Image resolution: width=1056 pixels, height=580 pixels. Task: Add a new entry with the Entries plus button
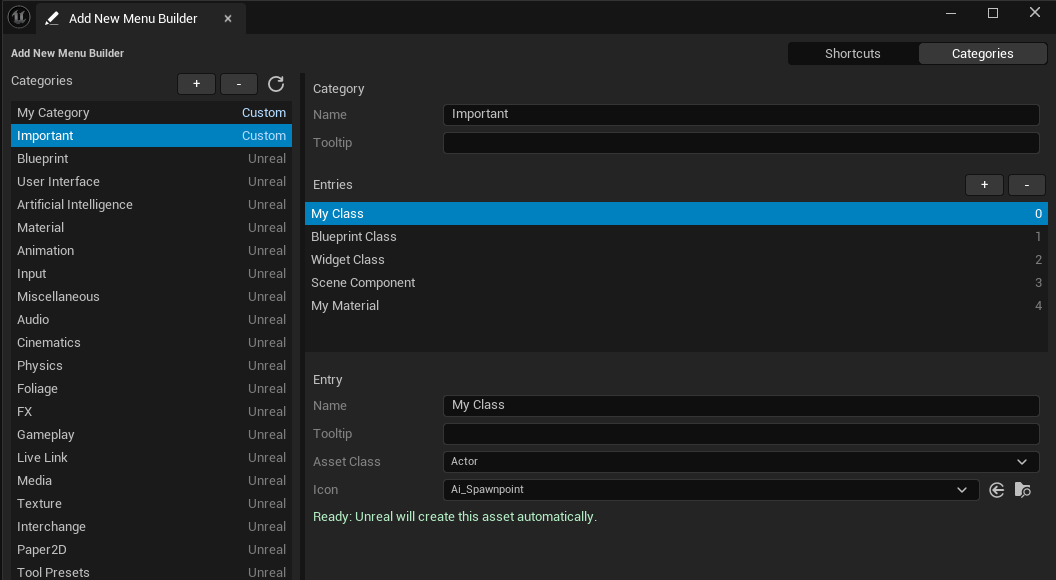[984, 185]
